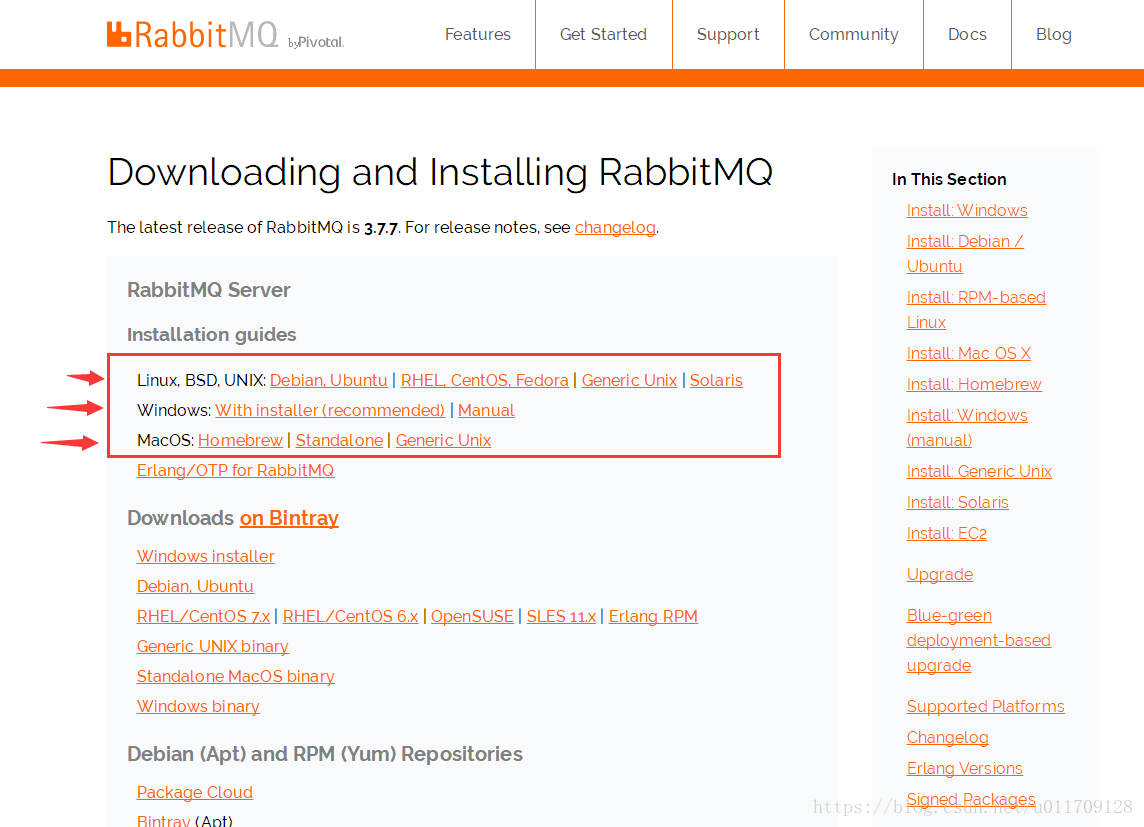
Task: Open RHEL, CentOS, Fedora guide link
Action: click(484, 380)
